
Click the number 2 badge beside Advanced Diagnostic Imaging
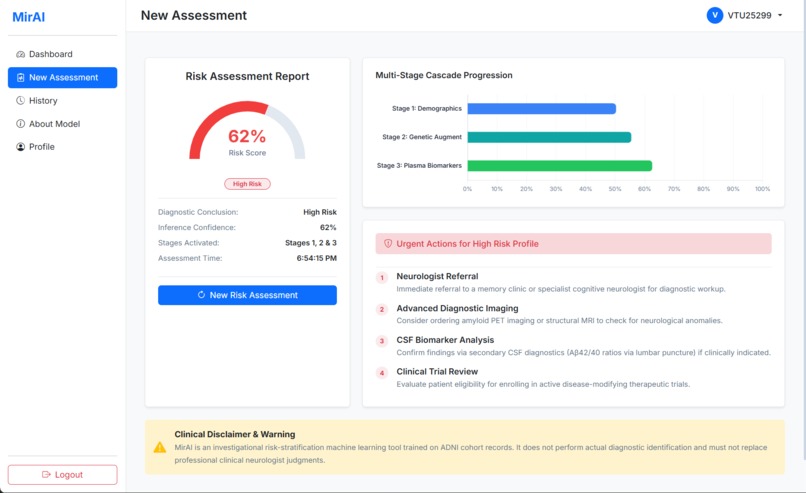point(382,309)
